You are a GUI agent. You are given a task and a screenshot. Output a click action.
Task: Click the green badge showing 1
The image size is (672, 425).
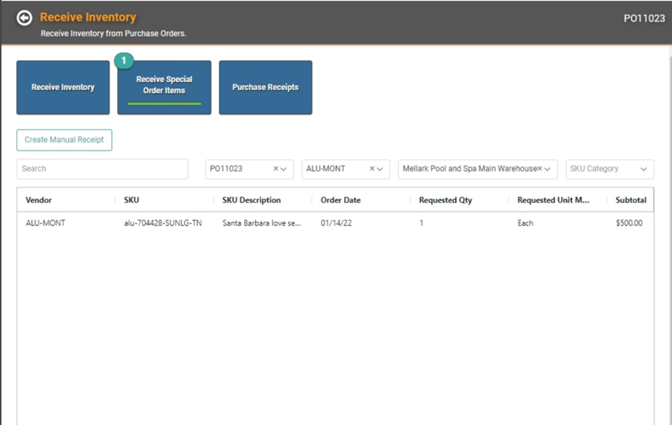(124, 61)
